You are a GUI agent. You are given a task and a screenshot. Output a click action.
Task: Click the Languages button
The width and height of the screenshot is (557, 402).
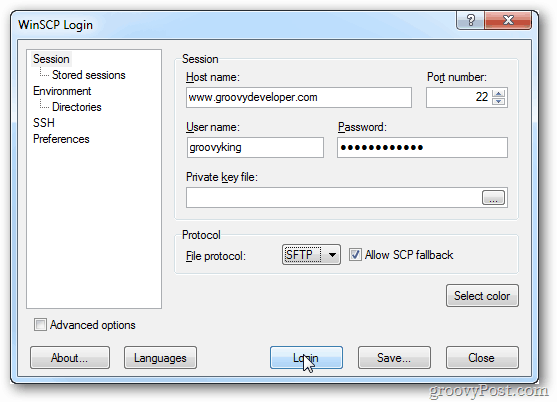coord(160,358)
